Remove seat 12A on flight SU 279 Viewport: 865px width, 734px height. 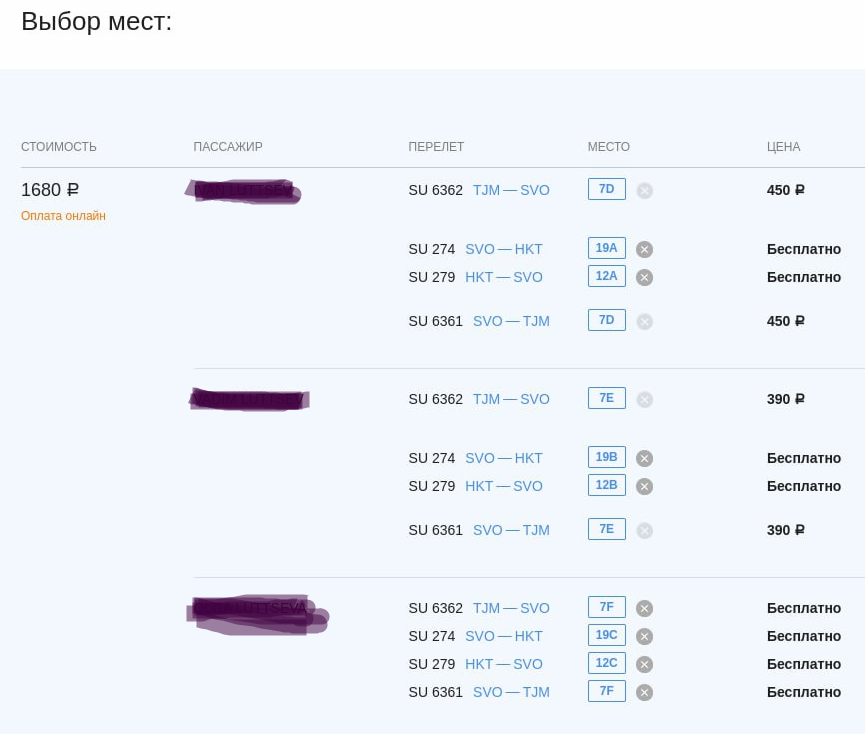(645, 278)
